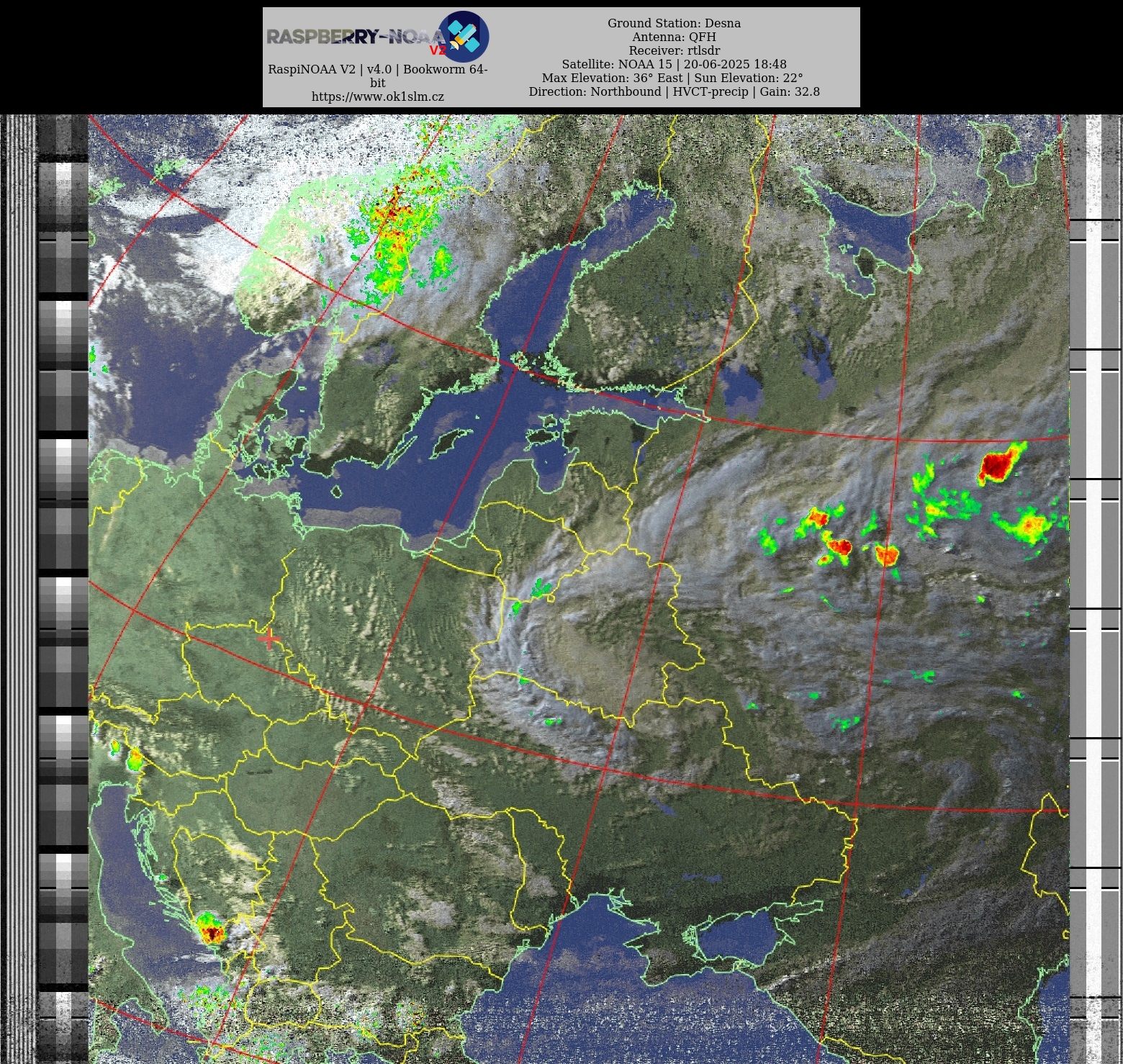Click the "Satellite: NOAA 15 | 20-06-2025 18:48" line
1123x1064 pixels.
(674, 64)
